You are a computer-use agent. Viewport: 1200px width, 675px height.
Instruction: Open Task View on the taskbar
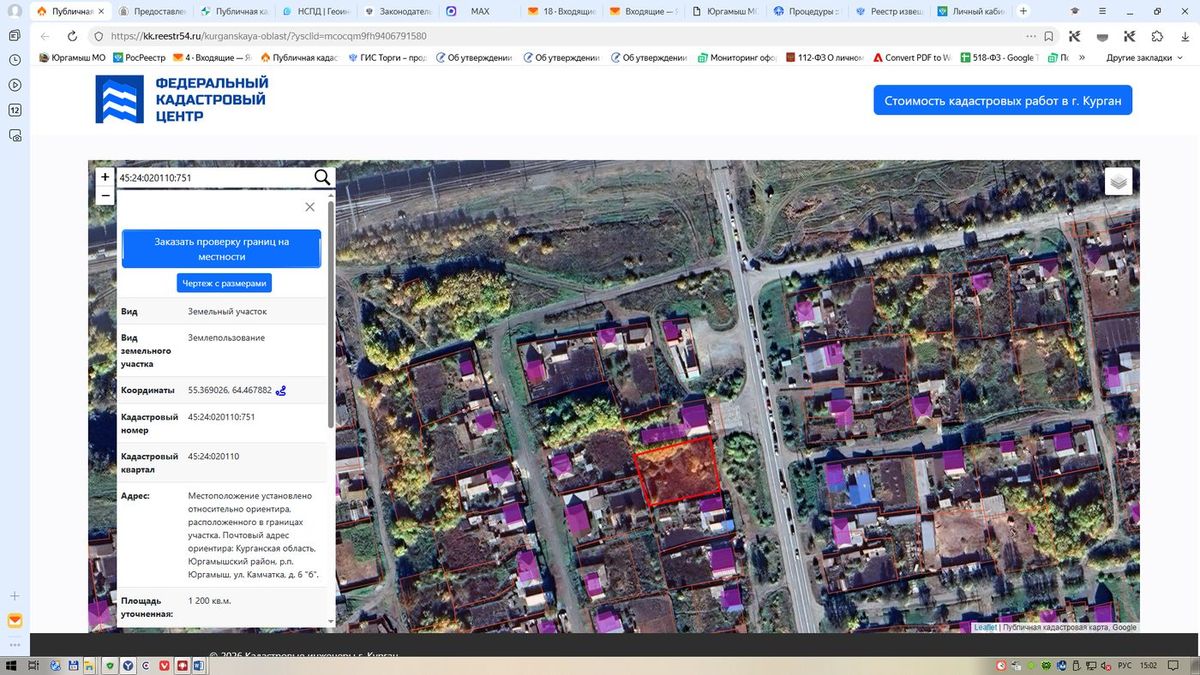[33, 665]
